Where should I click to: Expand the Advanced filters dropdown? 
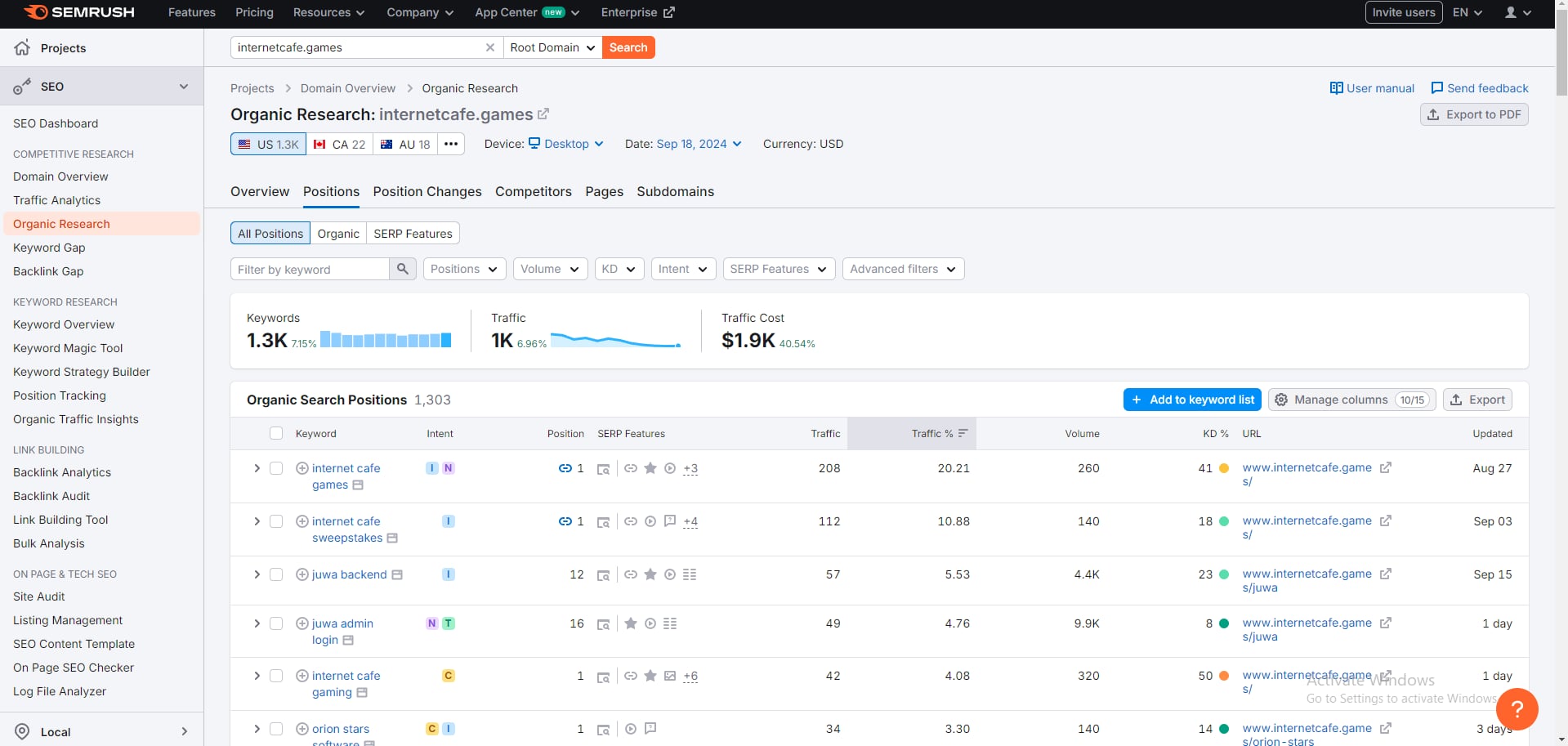[903, 269]
